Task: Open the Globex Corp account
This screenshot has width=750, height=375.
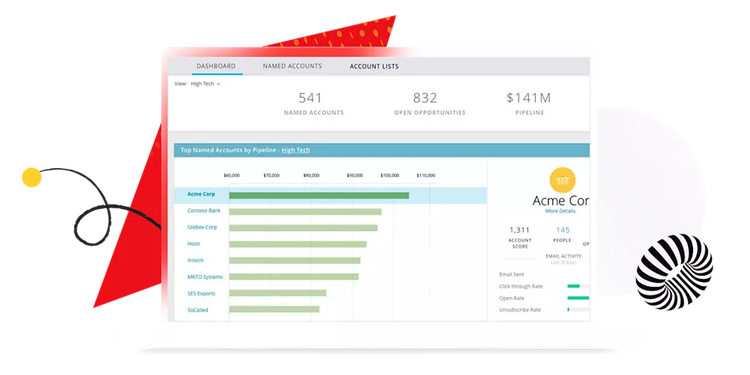Action: tap(202, 227)
